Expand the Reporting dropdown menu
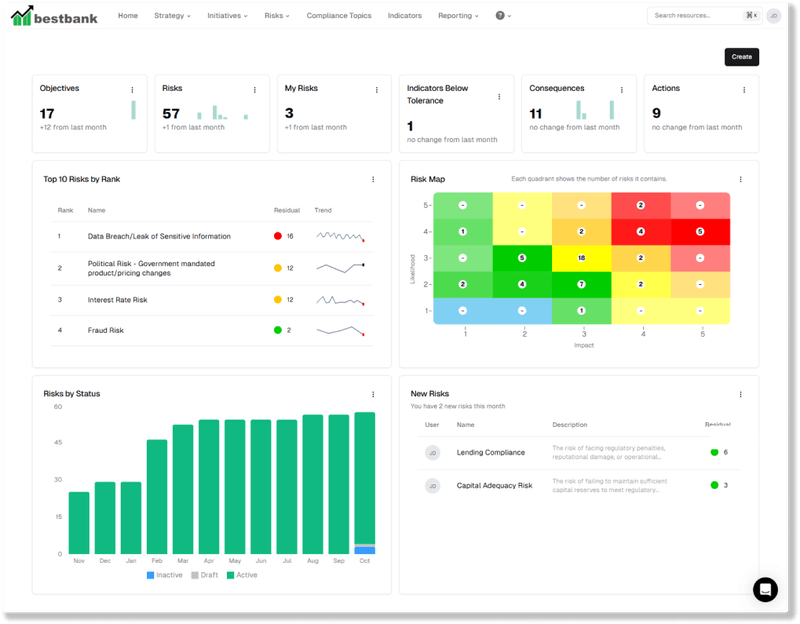 pos(457,16)
